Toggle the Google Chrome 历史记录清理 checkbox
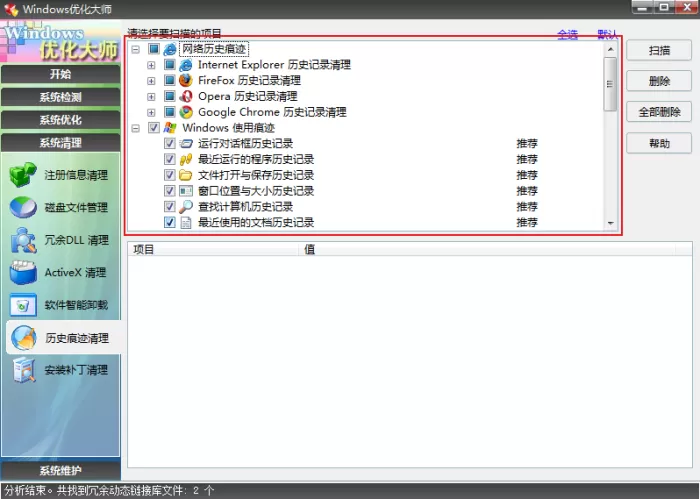 [x=170, y=112]
